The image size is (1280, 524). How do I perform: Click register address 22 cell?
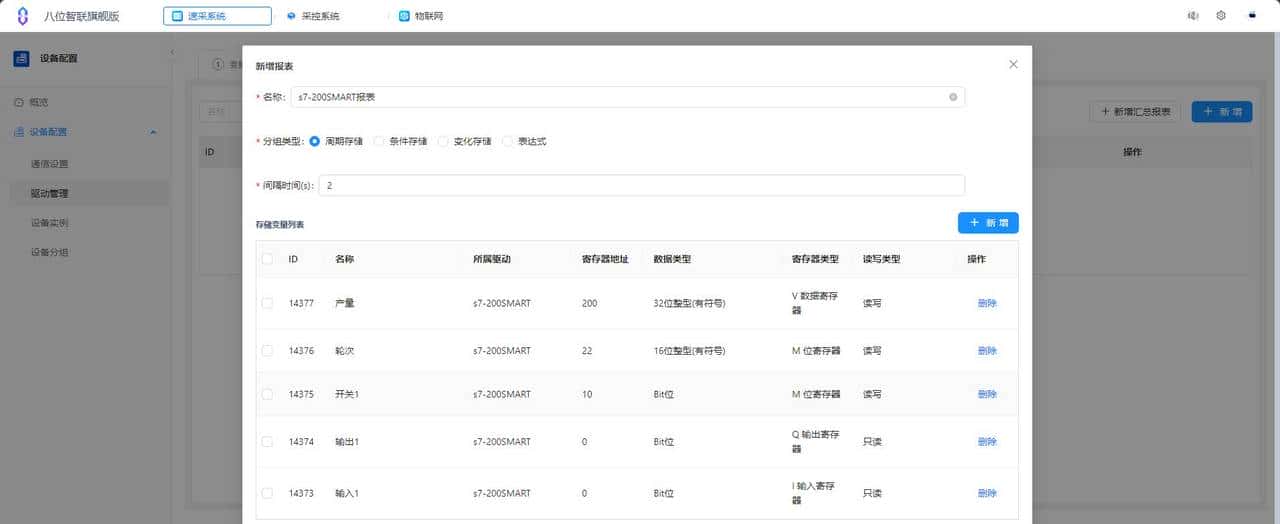[587, 351]
